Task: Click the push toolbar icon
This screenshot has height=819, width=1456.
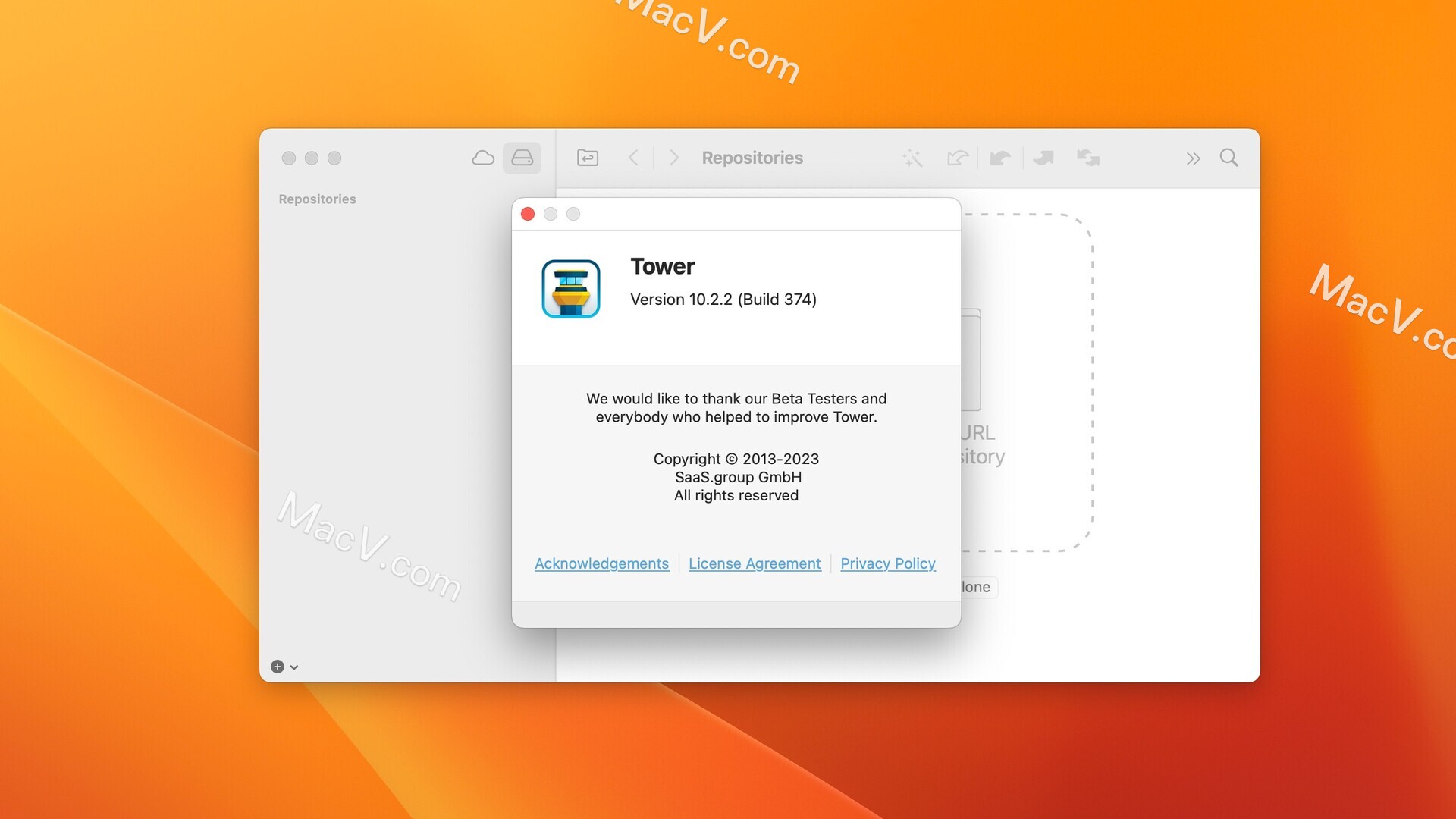Action: 1043,158
